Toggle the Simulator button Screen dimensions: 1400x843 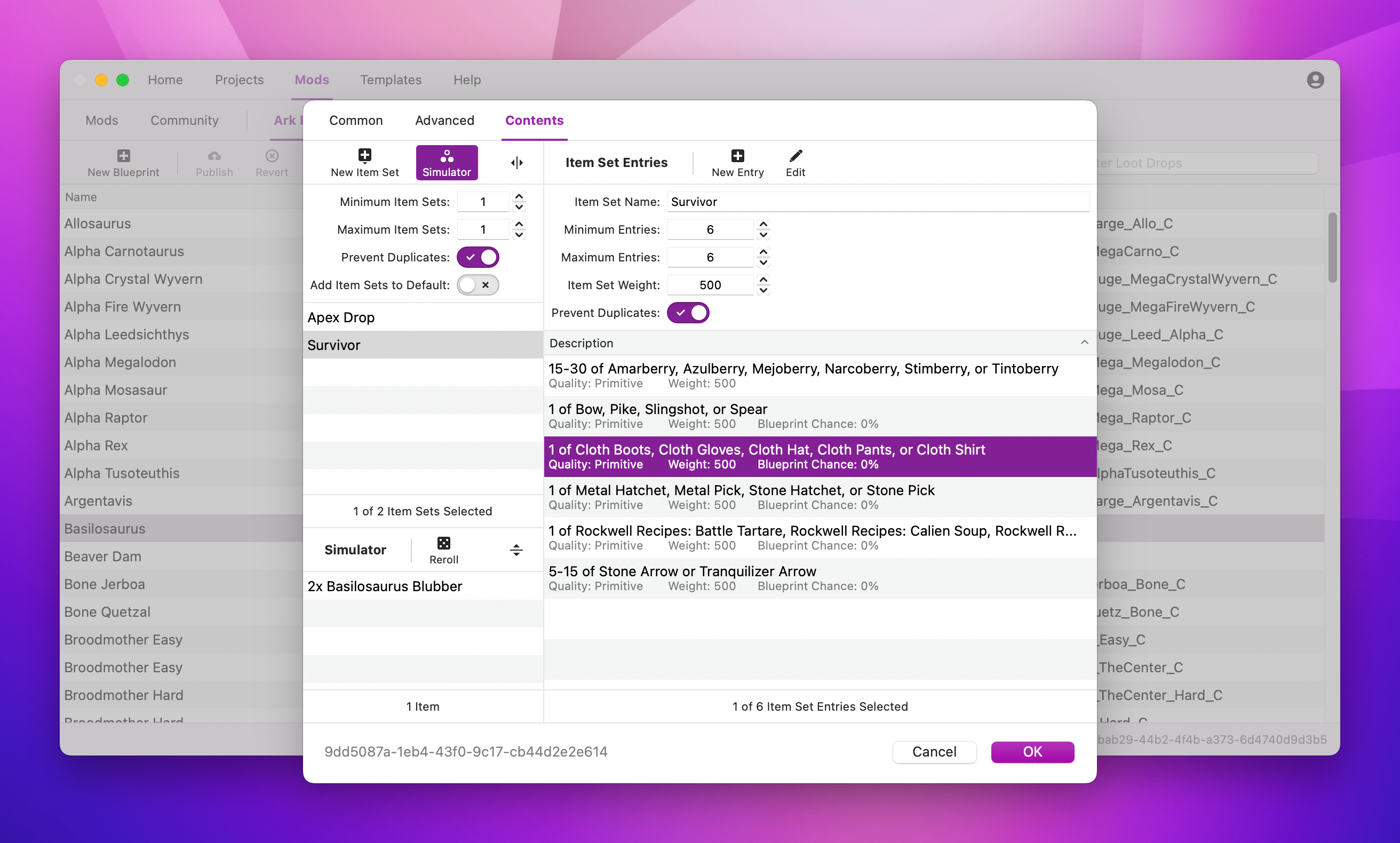coord(447,163)
